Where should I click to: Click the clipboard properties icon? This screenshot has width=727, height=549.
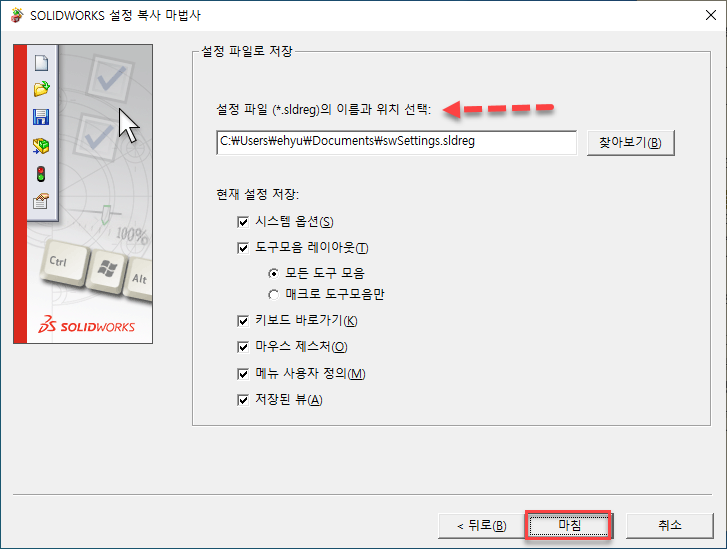pyautogui.click(x=41, y=201)
